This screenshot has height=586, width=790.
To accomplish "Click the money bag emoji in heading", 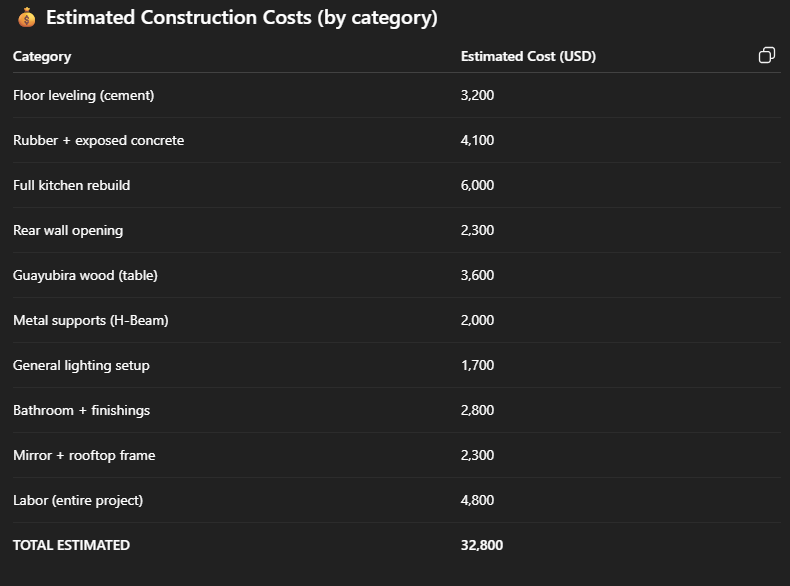I will (26, 18).
